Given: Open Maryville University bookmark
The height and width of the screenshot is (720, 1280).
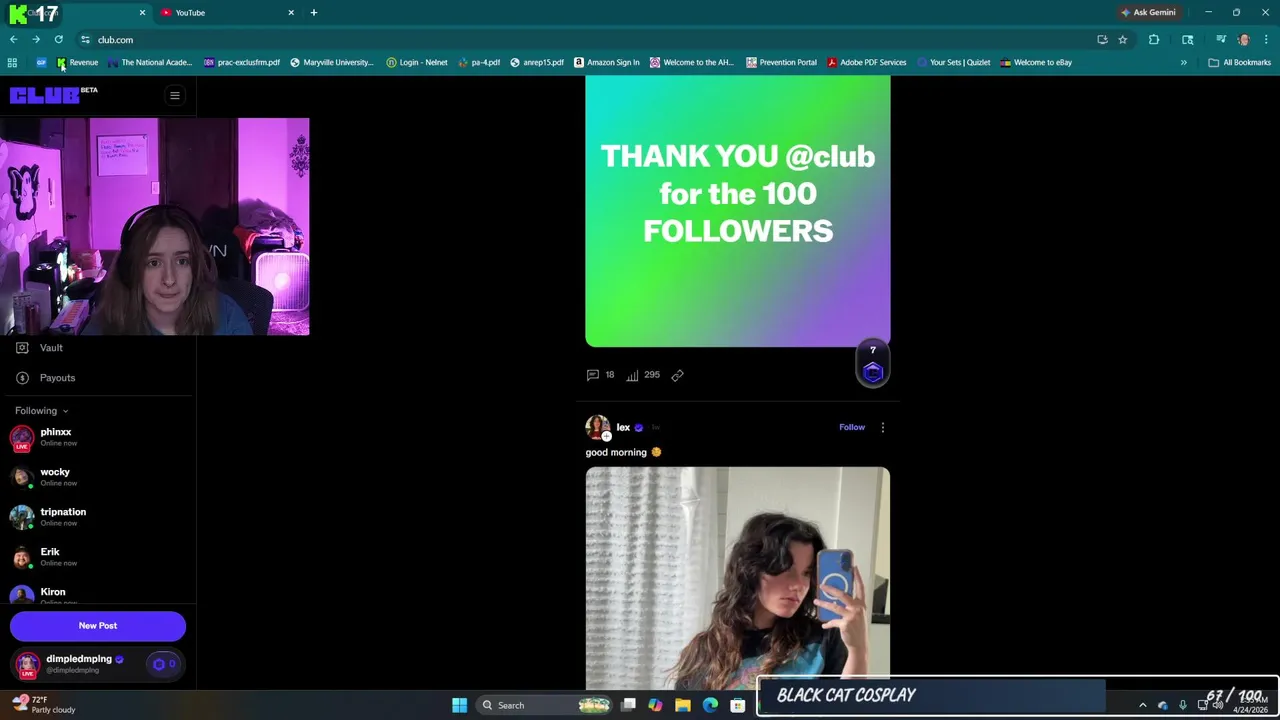Looking at the screenshot, I should coord(331,63).
